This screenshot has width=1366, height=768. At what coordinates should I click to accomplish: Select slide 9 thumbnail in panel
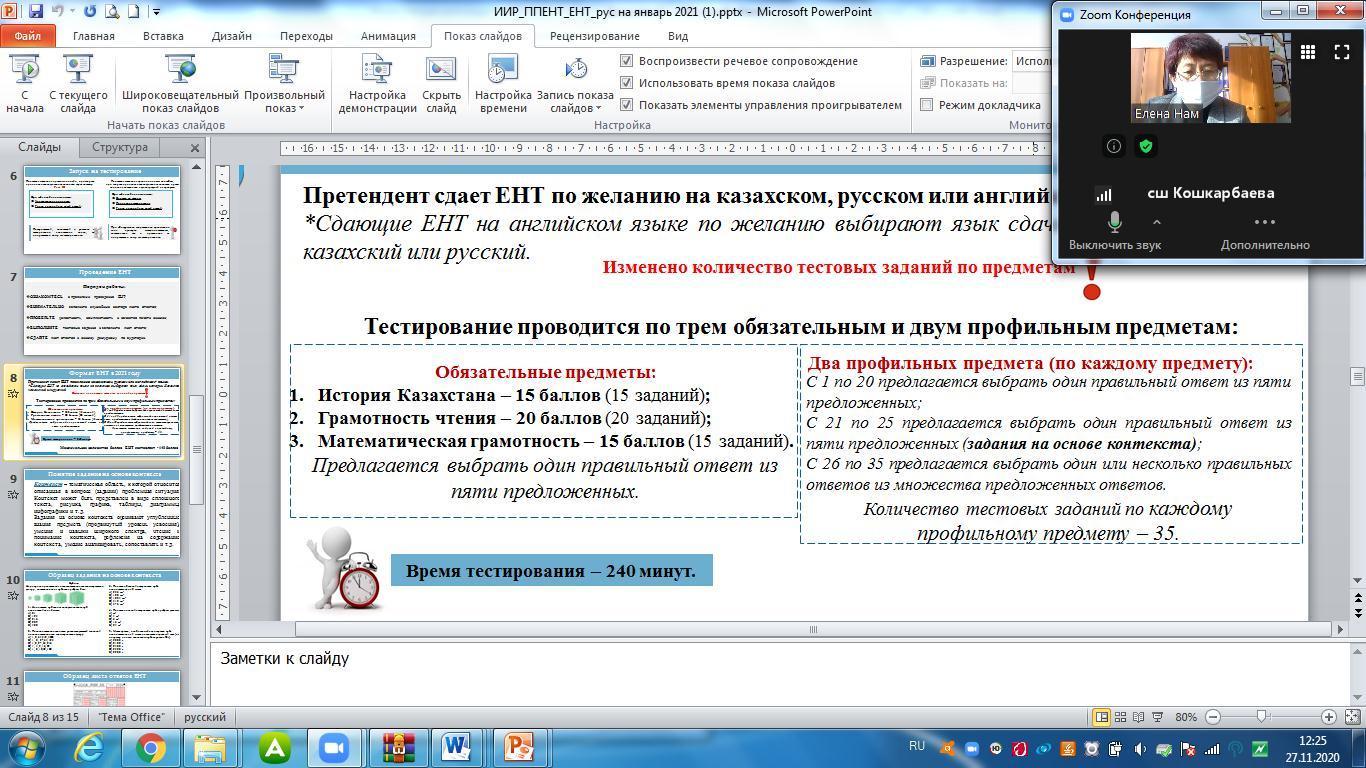point(102,510)
